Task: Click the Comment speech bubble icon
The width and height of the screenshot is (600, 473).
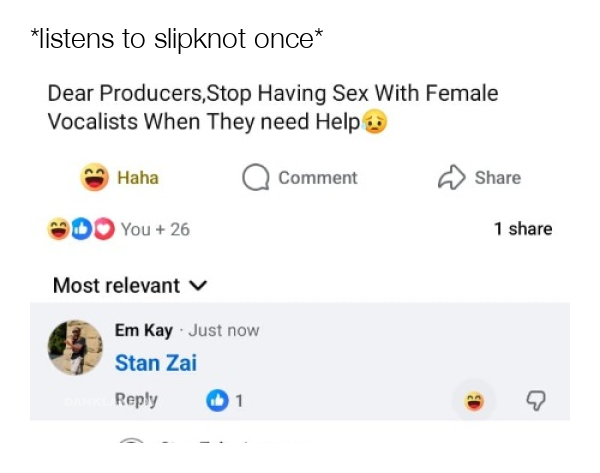Action: (x=256, y=178)
